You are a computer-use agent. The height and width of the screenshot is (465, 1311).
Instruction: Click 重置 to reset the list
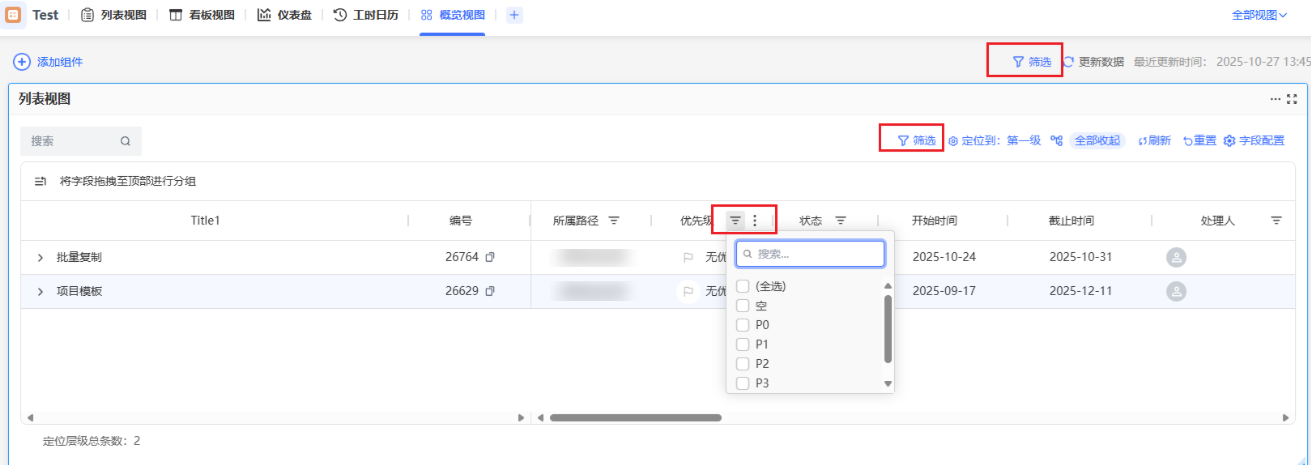tap(1199, 141)
